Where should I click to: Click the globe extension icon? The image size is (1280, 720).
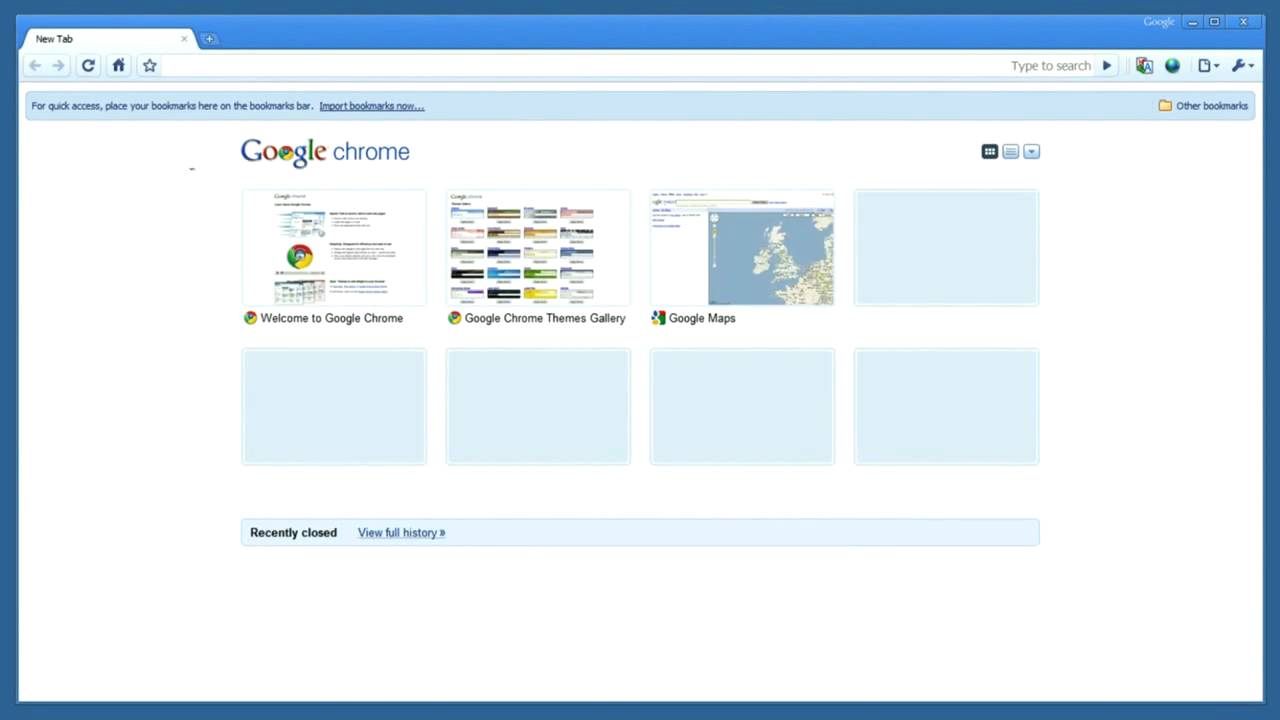1172,66
